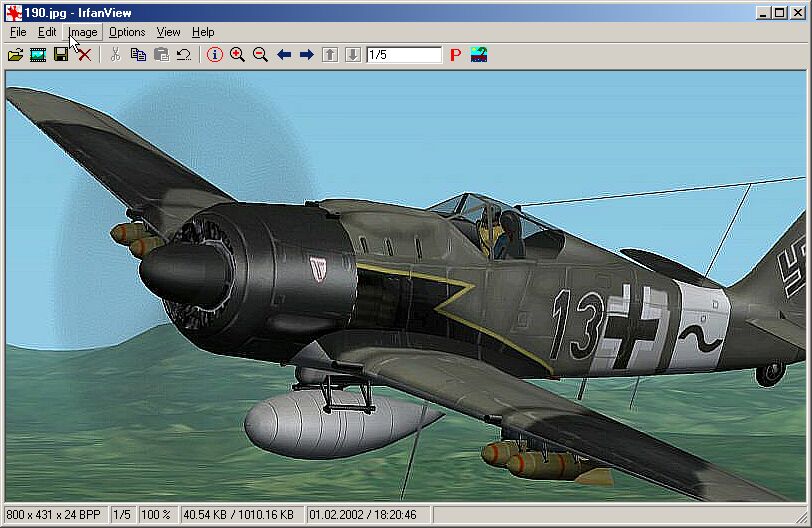Image resolution: width=812 pixels, height=528 pixels.
Task: Click the 100 % zoom status entry
Action: (157, 515)
